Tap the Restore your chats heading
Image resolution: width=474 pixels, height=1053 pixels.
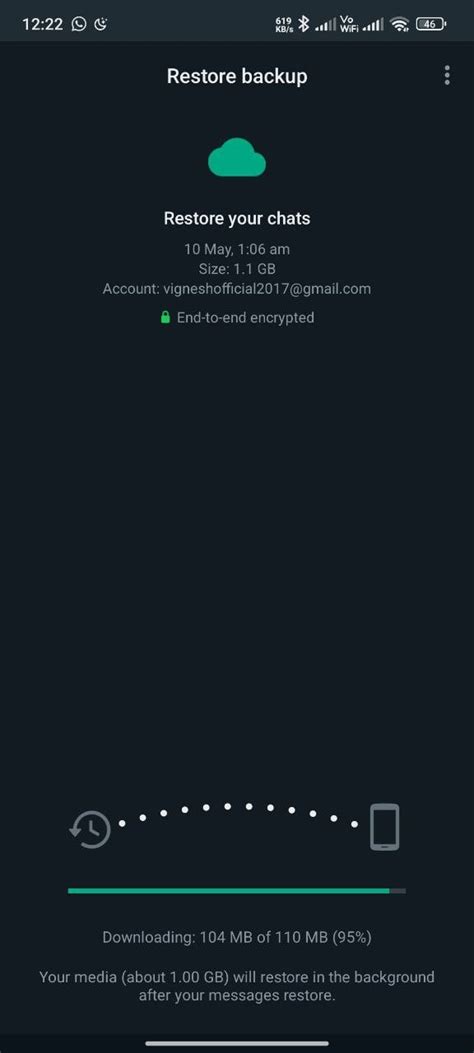click(x=237, y=218)
